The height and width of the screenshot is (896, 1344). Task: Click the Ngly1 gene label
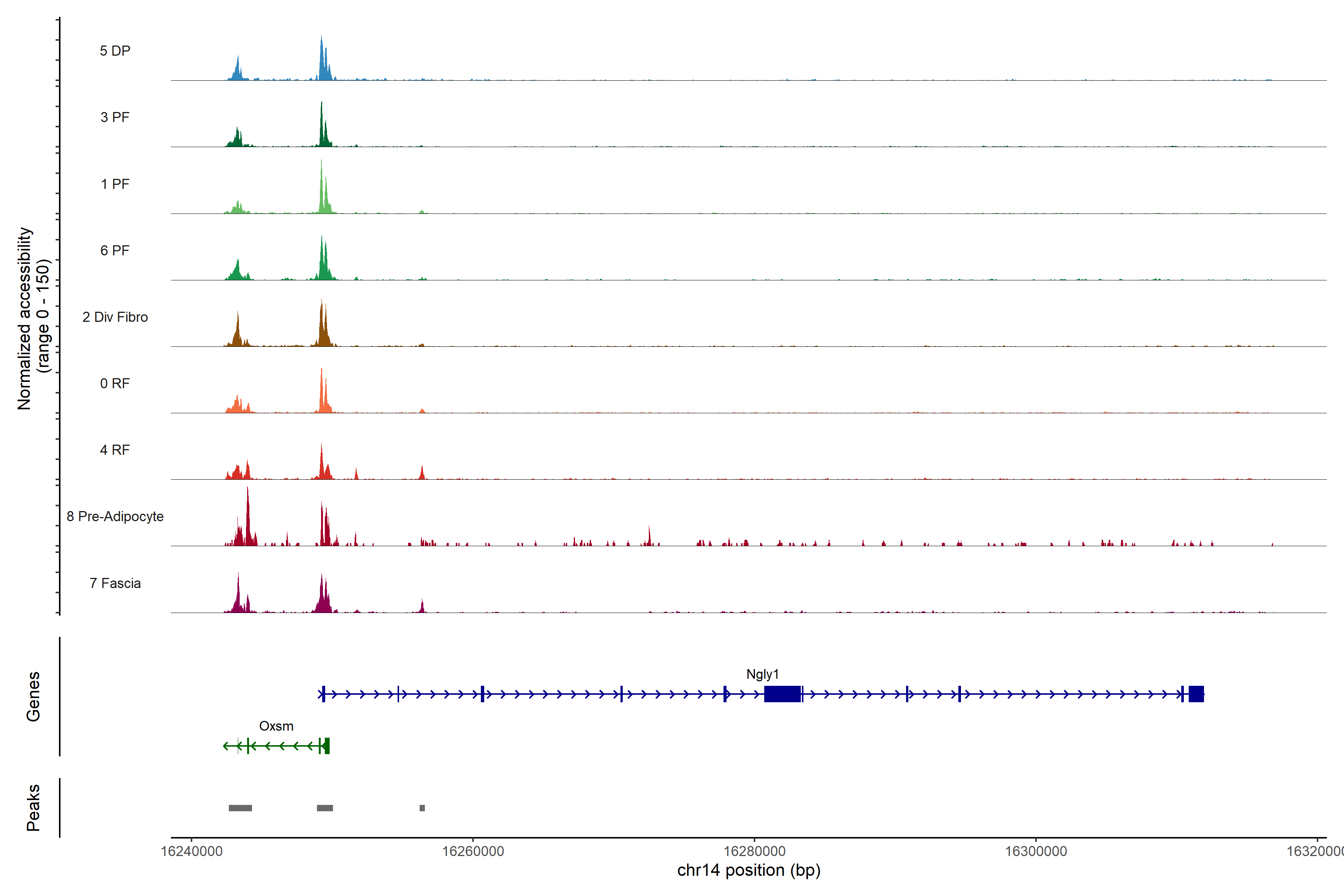point(762,674)
